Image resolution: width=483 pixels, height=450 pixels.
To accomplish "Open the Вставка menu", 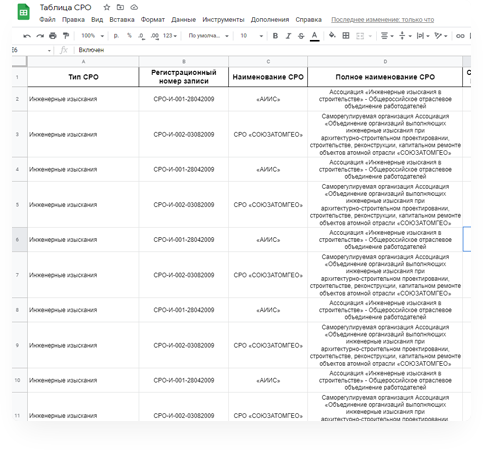I will 122,20.
